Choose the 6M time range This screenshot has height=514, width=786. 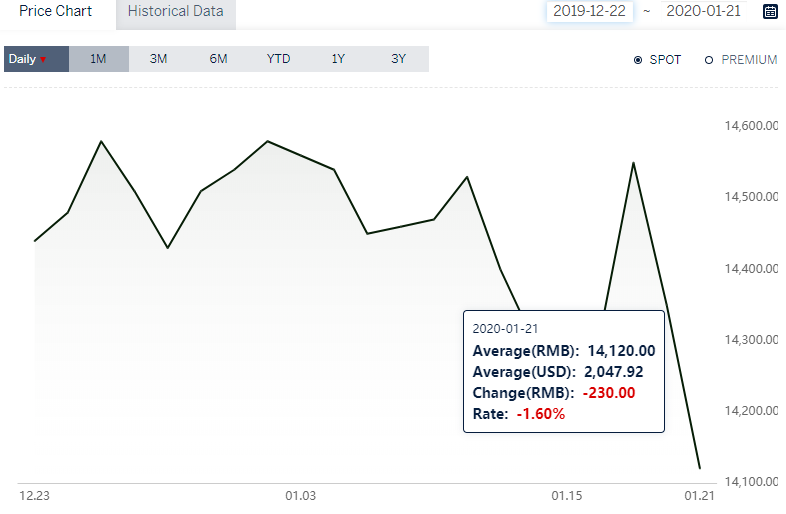pos(219,59)
